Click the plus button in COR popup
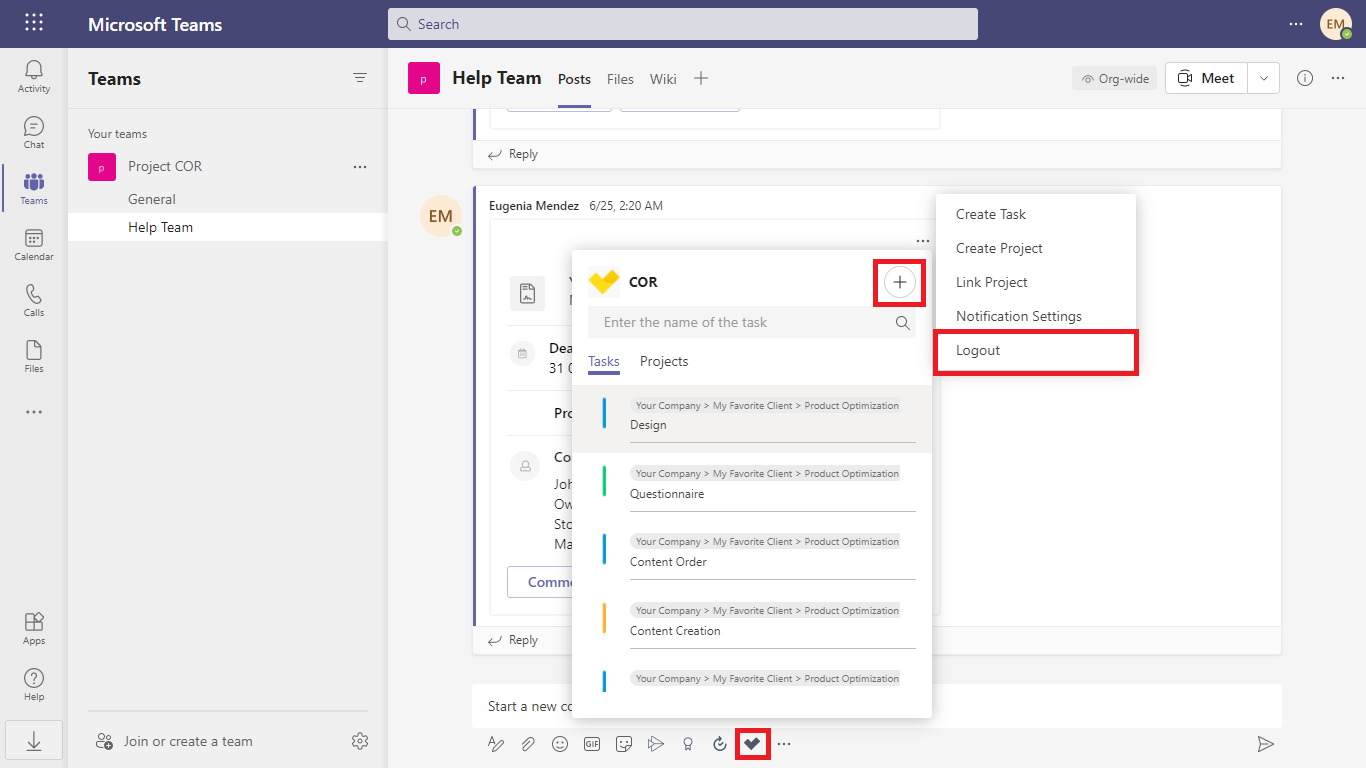 [900, 283]
